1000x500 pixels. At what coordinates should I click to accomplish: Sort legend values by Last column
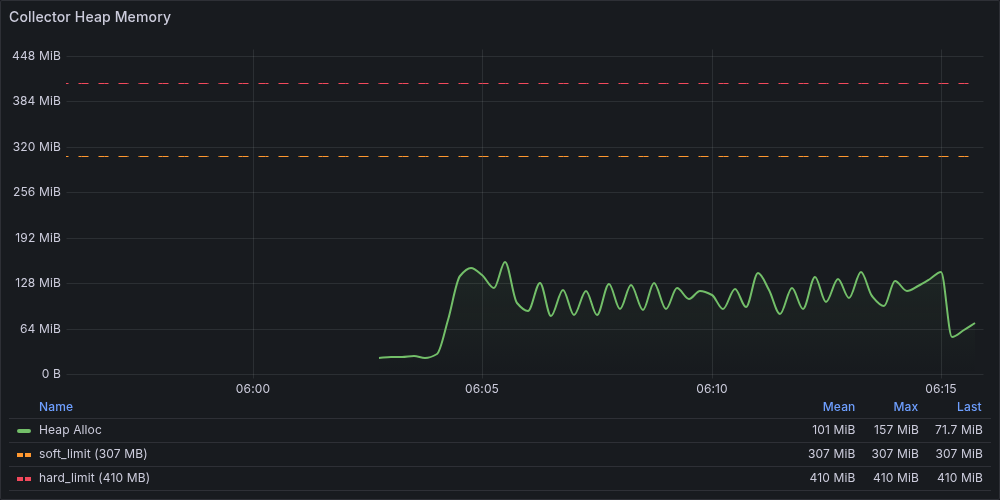click(x=968, y=407)
